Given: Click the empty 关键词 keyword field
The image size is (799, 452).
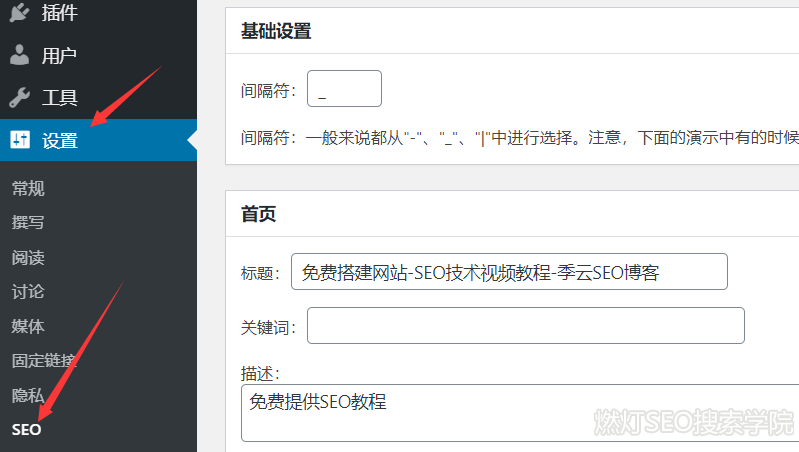Looking at the screenshot, I should [x=525, y=325].
